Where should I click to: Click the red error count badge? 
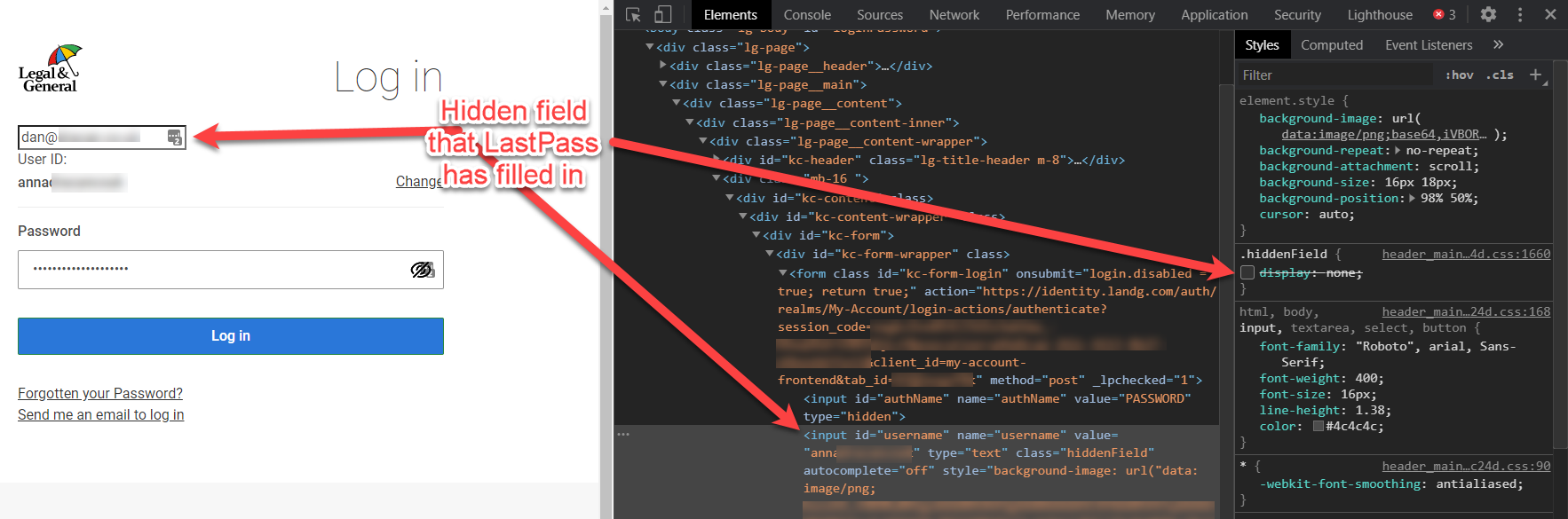[1445, 15]
